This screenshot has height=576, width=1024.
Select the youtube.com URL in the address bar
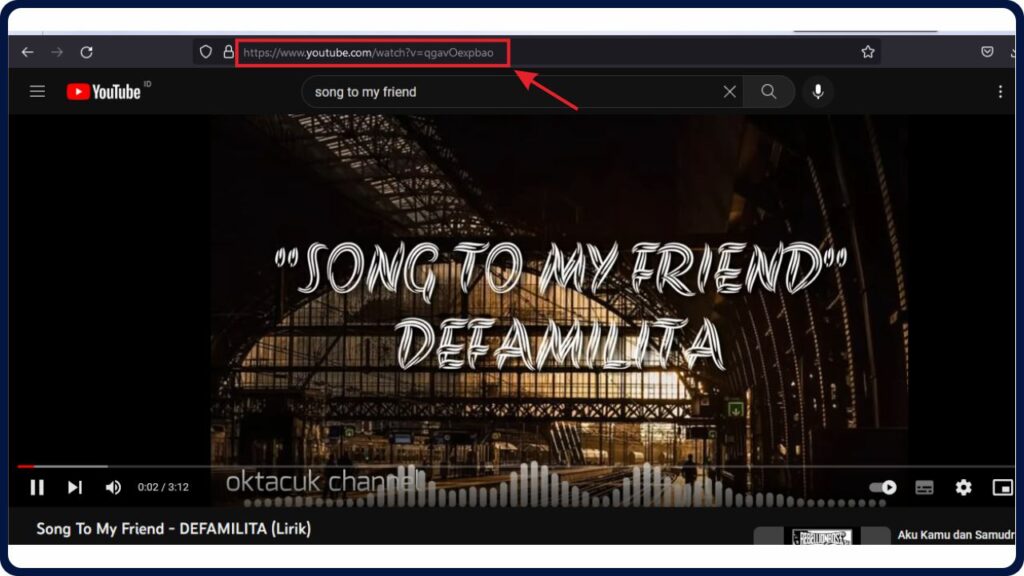[369, 53]
